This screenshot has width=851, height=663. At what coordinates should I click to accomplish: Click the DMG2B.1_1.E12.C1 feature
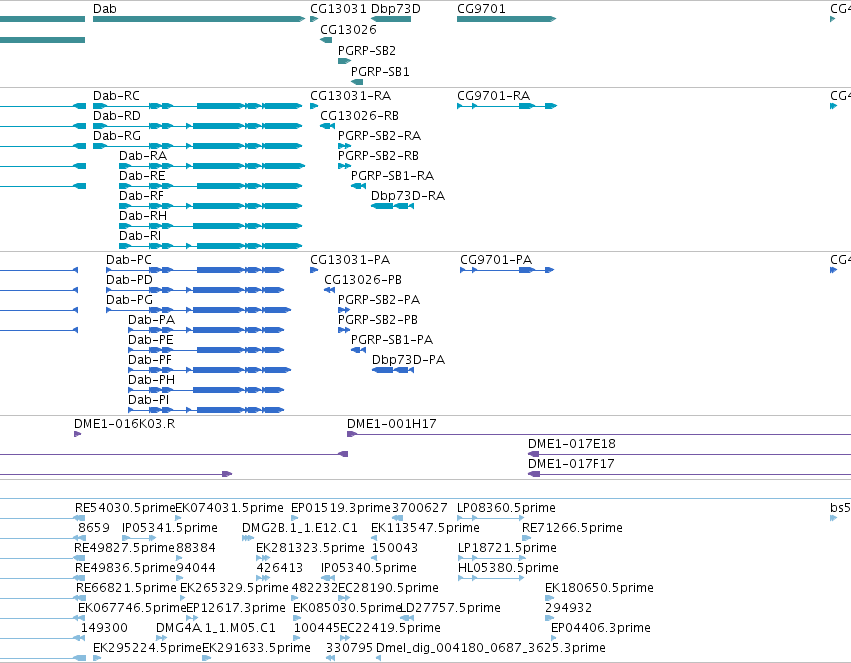coord(247,538)
